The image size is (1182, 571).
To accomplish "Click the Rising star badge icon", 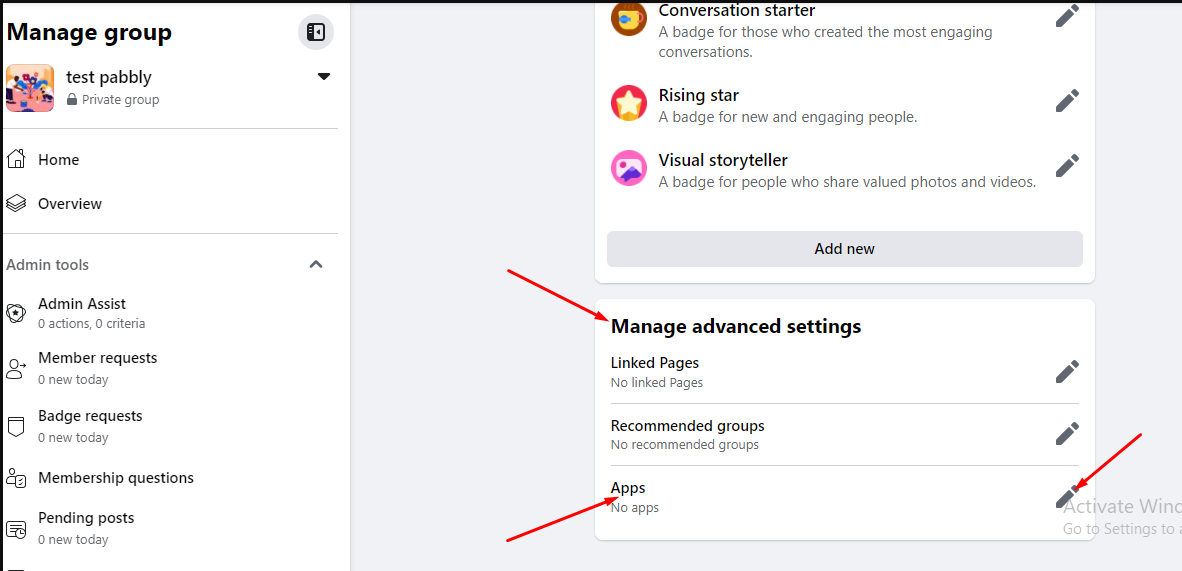I will tap(629, 103).
